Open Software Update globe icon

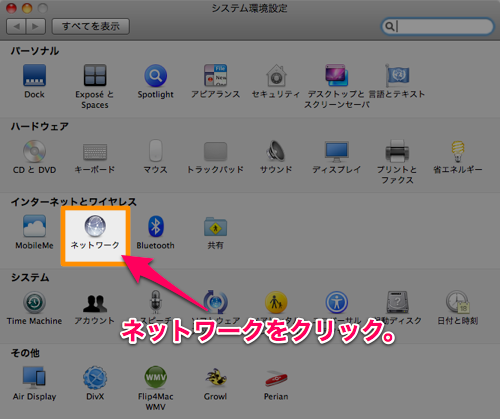216,302
